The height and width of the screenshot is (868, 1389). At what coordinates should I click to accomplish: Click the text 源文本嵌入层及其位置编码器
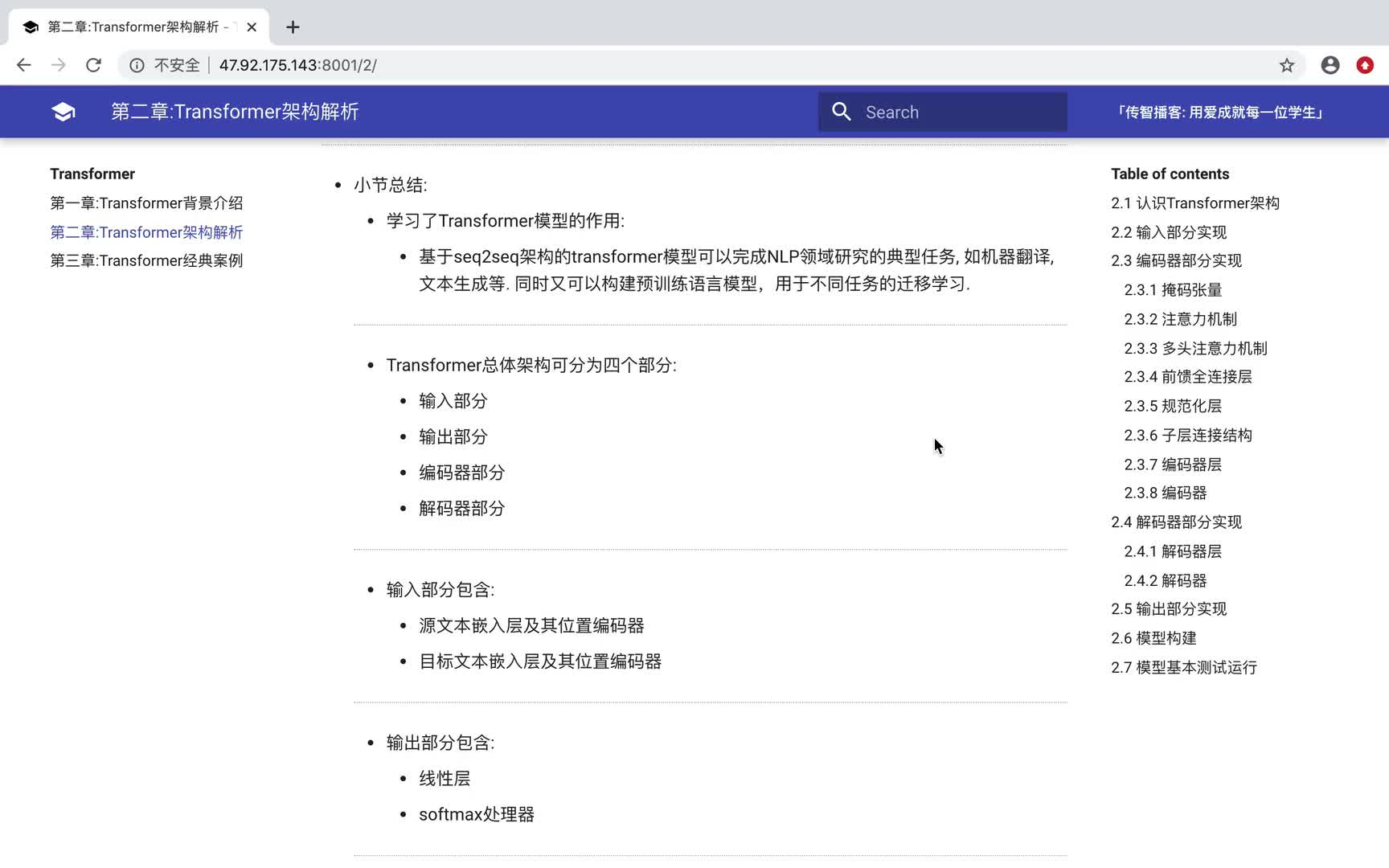531,626
